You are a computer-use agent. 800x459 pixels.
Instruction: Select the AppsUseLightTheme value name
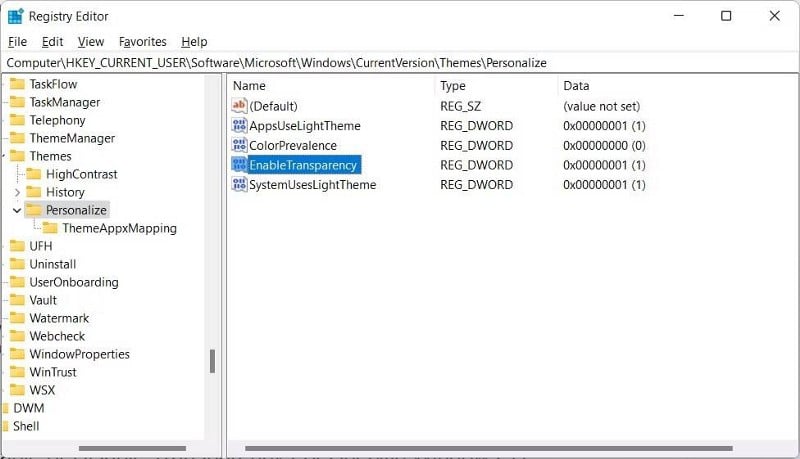pyautogui.click(x=305, y=125)
